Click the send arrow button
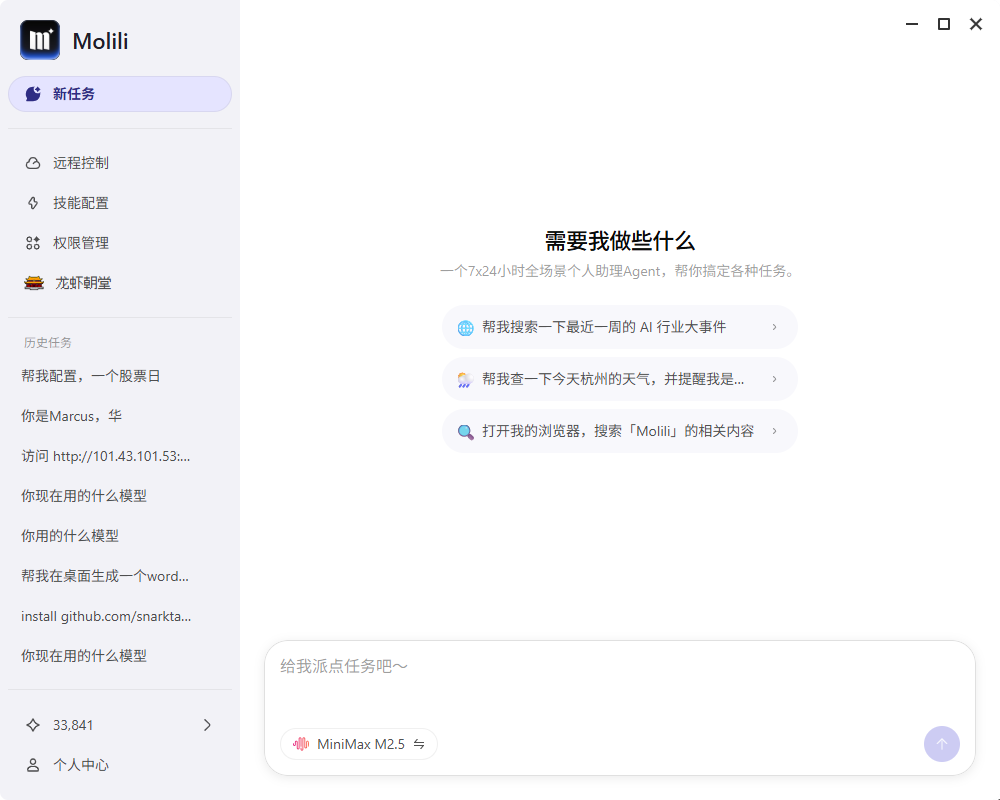The width and height of the screenshot is (1000, 800). coord(941,744)
